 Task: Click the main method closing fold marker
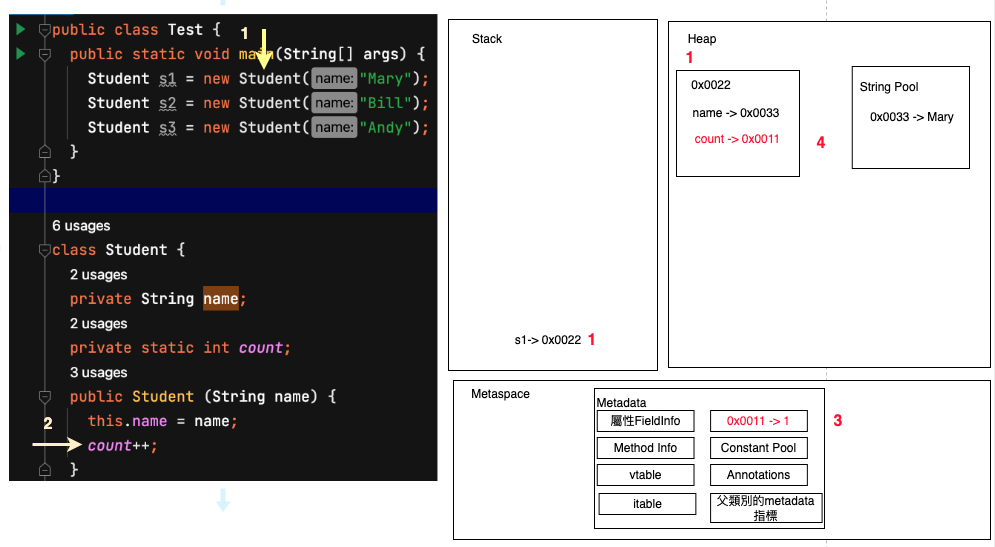44,152
